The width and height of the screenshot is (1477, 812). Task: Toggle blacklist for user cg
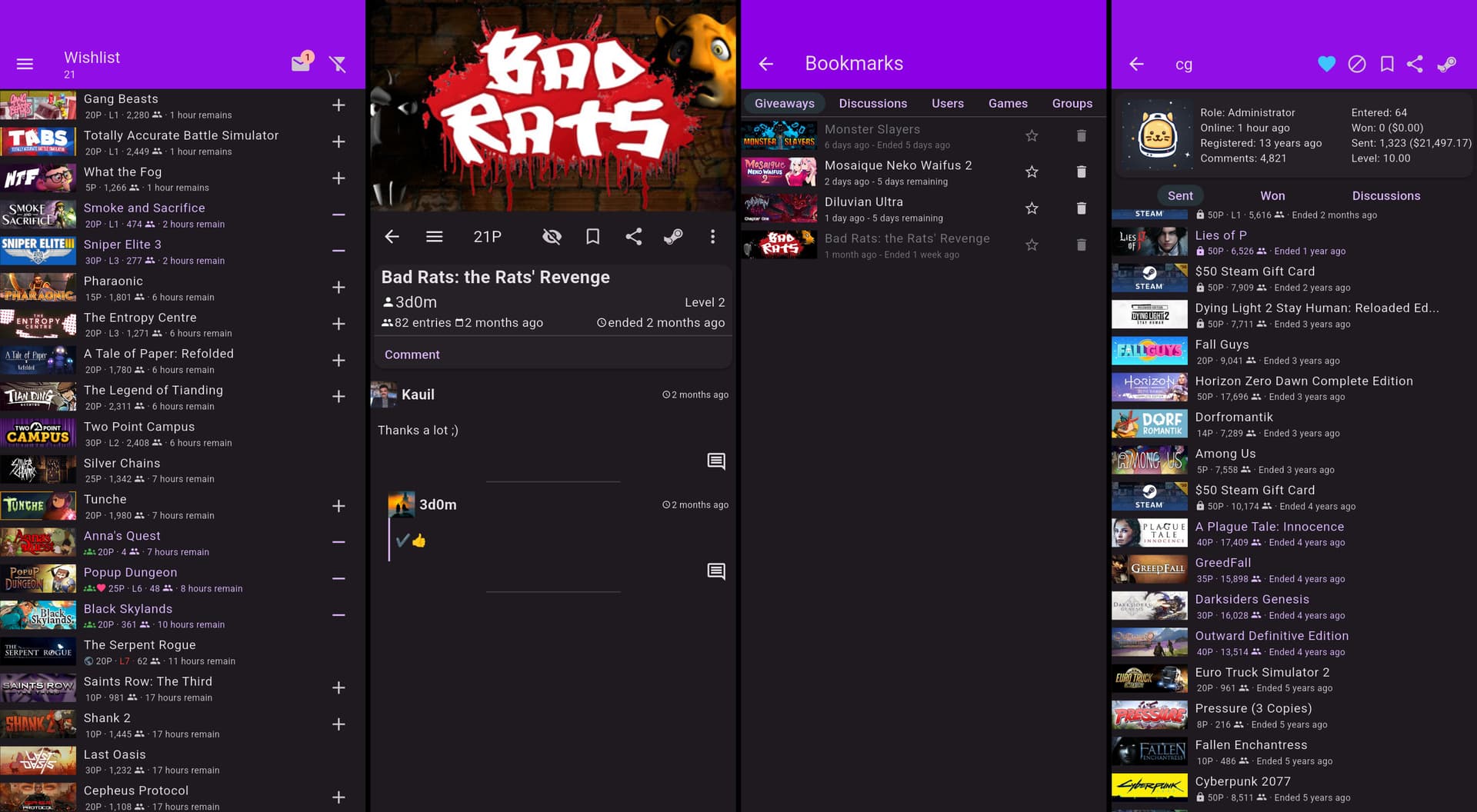1357,64
